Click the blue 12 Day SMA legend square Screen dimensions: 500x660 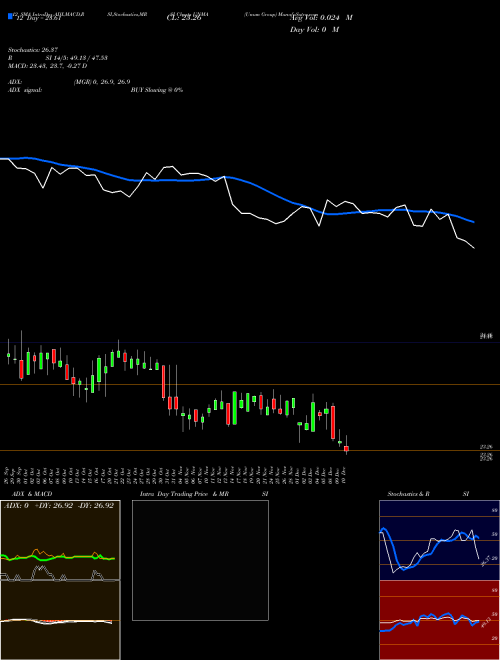click(x=10, y=16)
